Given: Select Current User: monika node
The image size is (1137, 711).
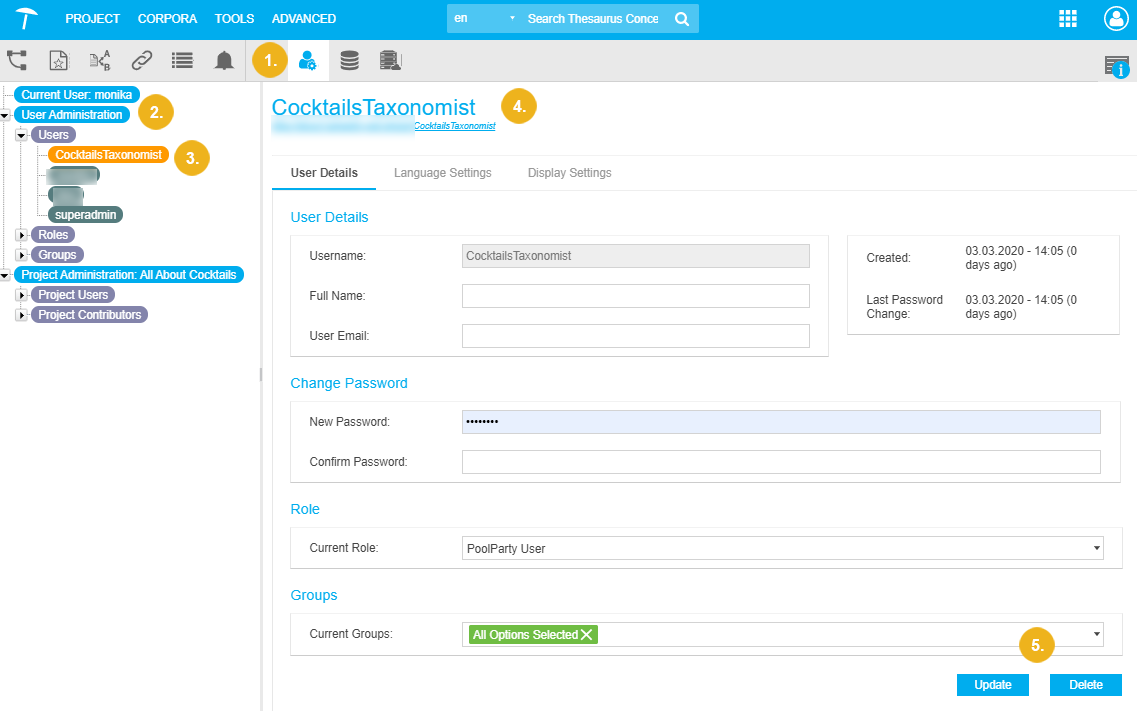Looking at the screenshot, I should [x=76, y=95].
